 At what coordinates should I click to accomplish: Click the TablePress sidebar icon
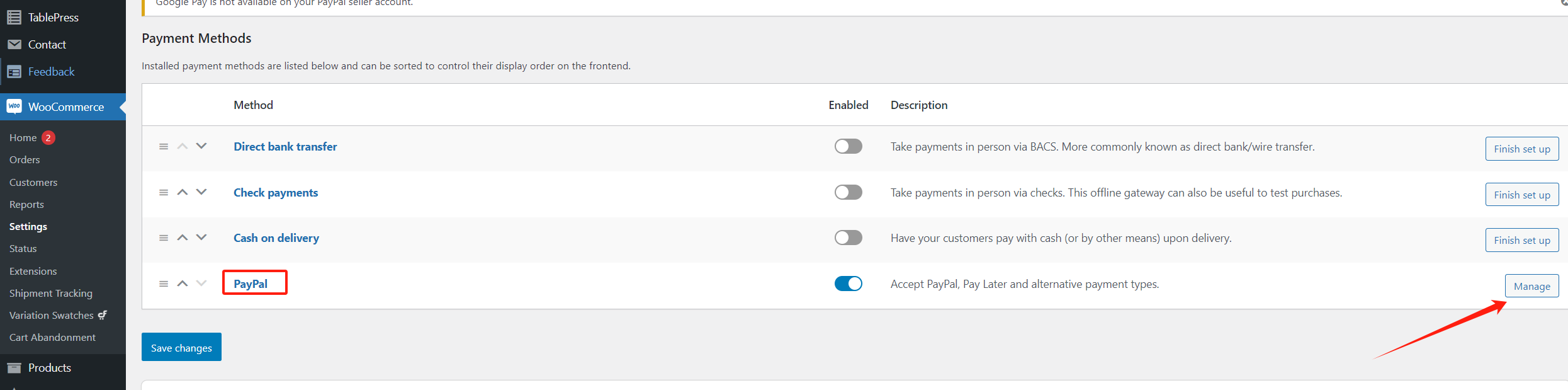coord(14,17)
